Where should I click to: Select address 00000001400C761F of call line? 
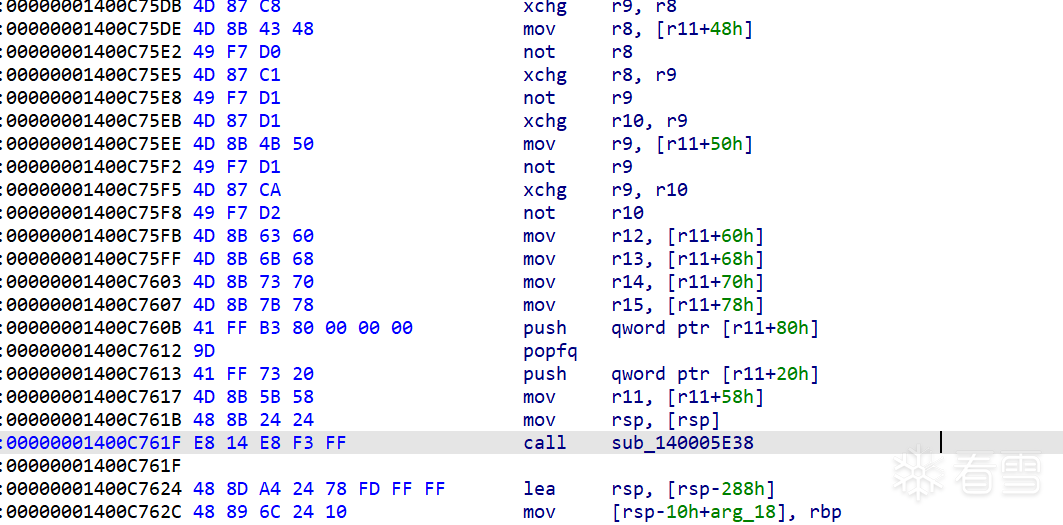[x=94, y=443]
